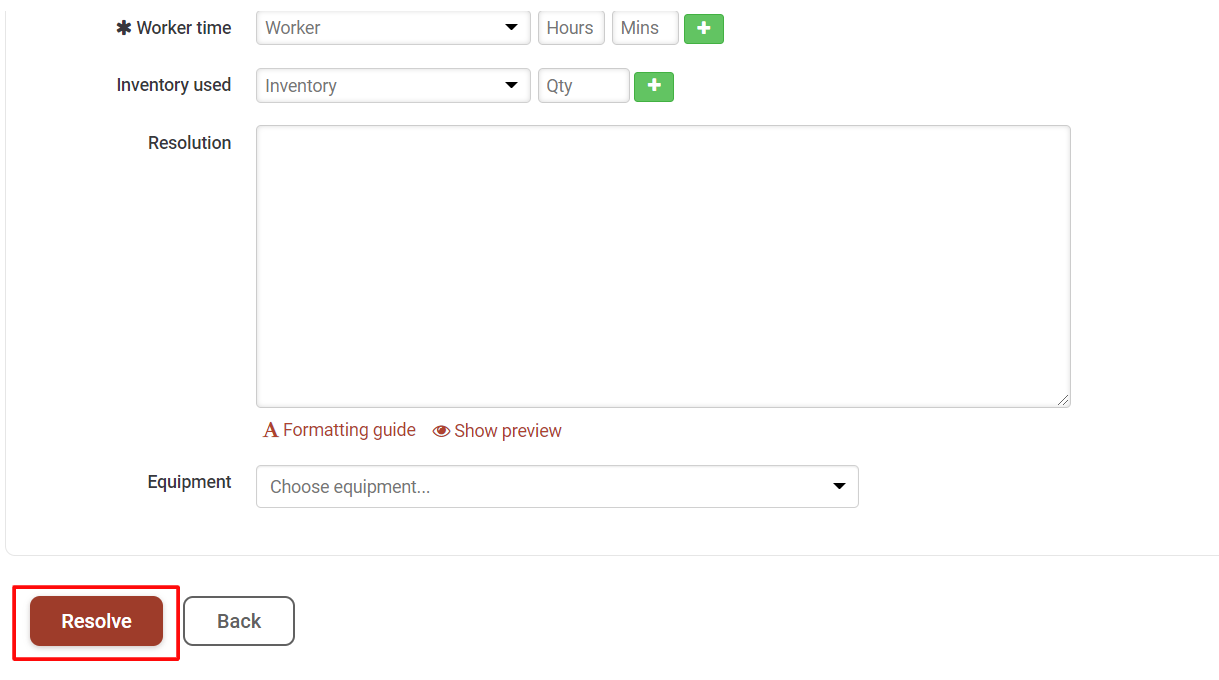Go back with the Back button
Viewport: 1219px width, 680px height.
[x=239, y=621]
